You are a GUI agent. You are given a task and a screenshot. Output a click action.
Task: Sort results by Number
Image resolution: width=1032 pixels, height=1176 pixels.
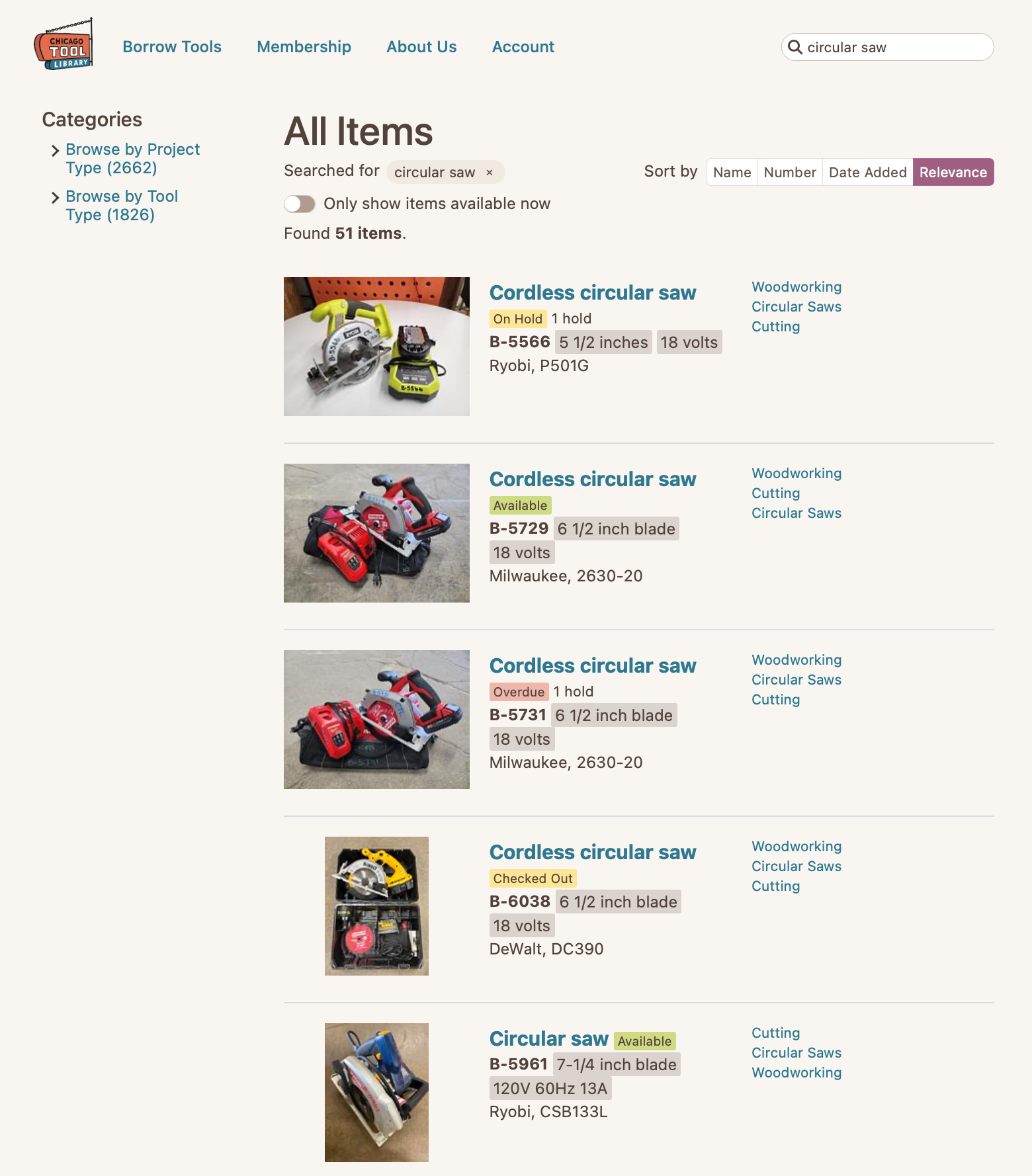[790, 172]
